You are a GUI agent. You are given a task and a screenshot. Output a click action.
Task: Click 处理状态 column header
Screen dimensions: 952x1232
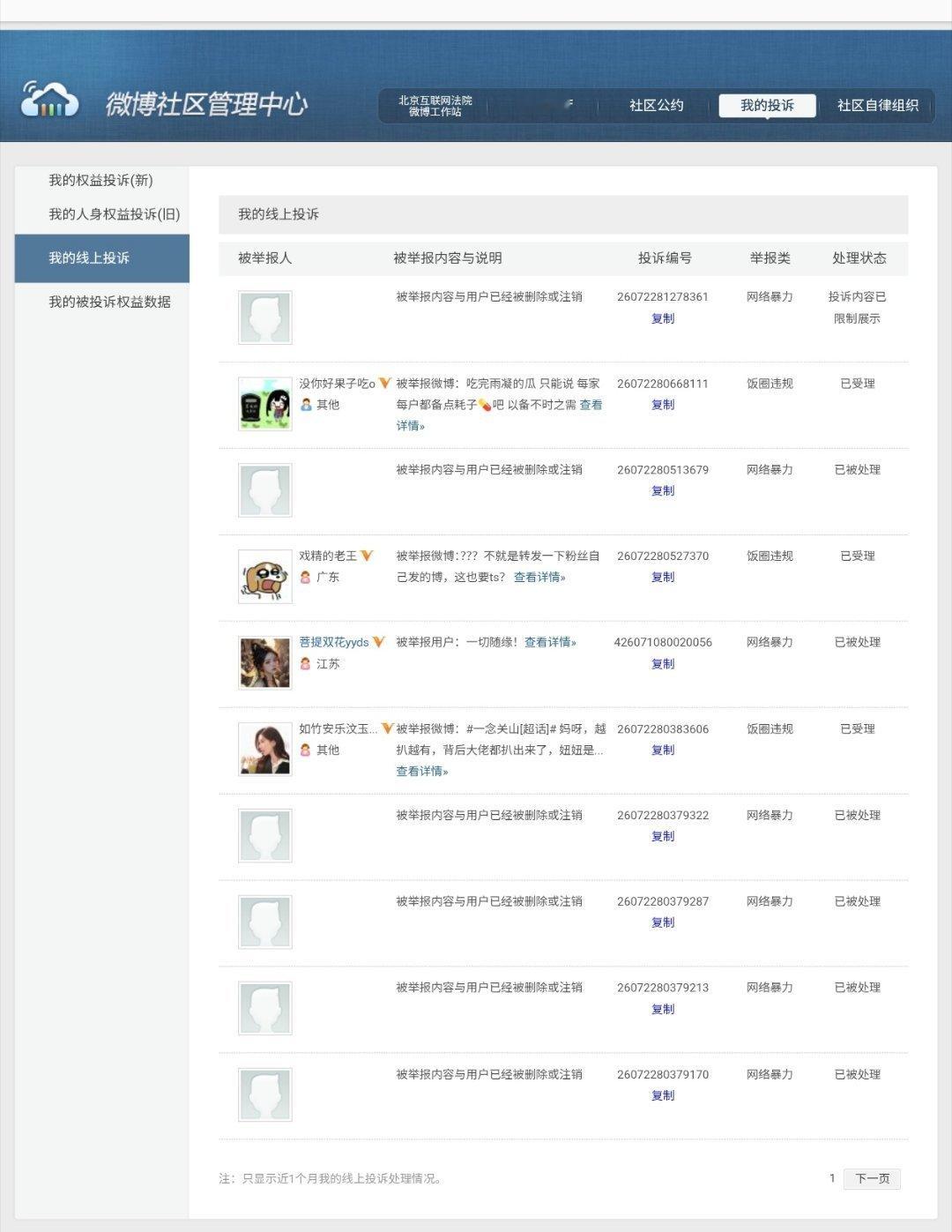[859, 258]
